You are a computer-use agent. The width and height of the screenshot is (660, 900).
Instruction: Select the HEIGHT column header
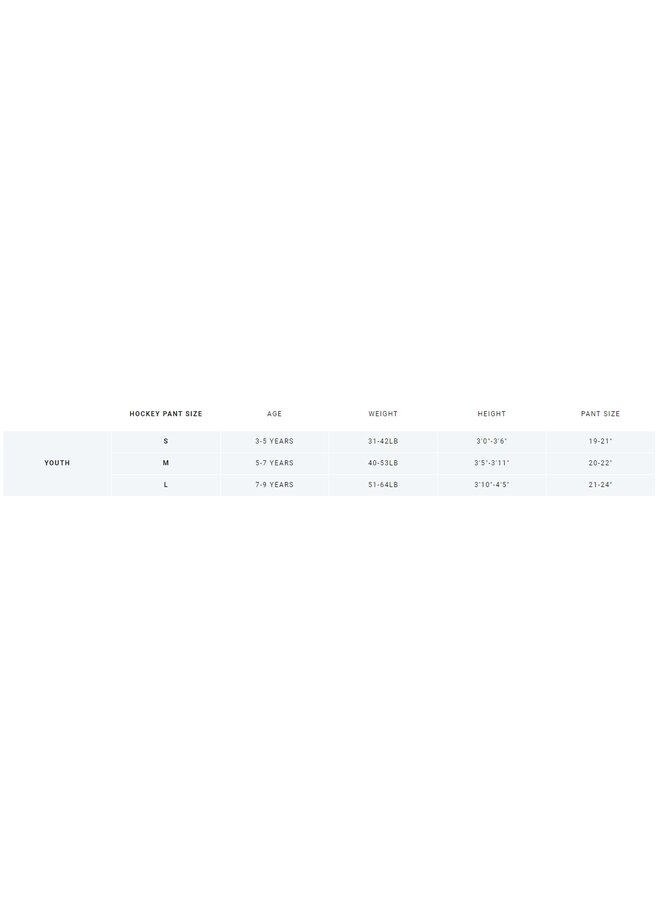(x=491, y=414)
